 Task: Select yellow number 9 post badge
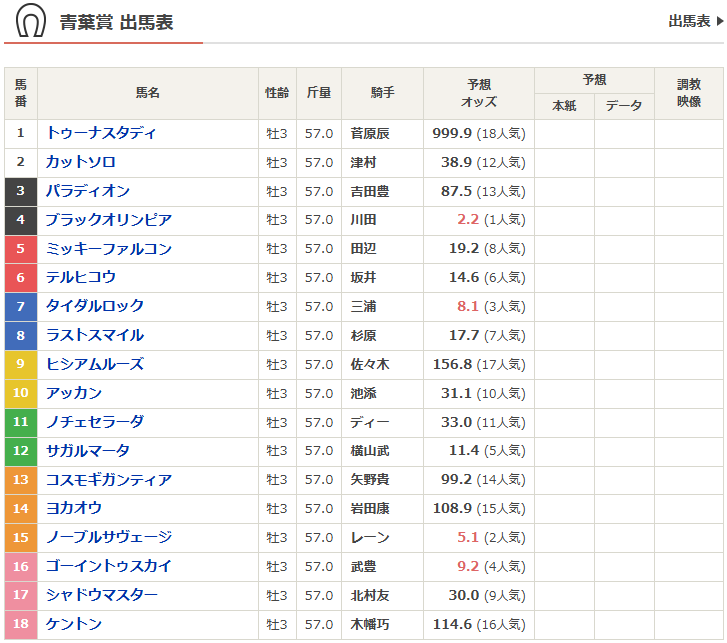click(21, 364)
